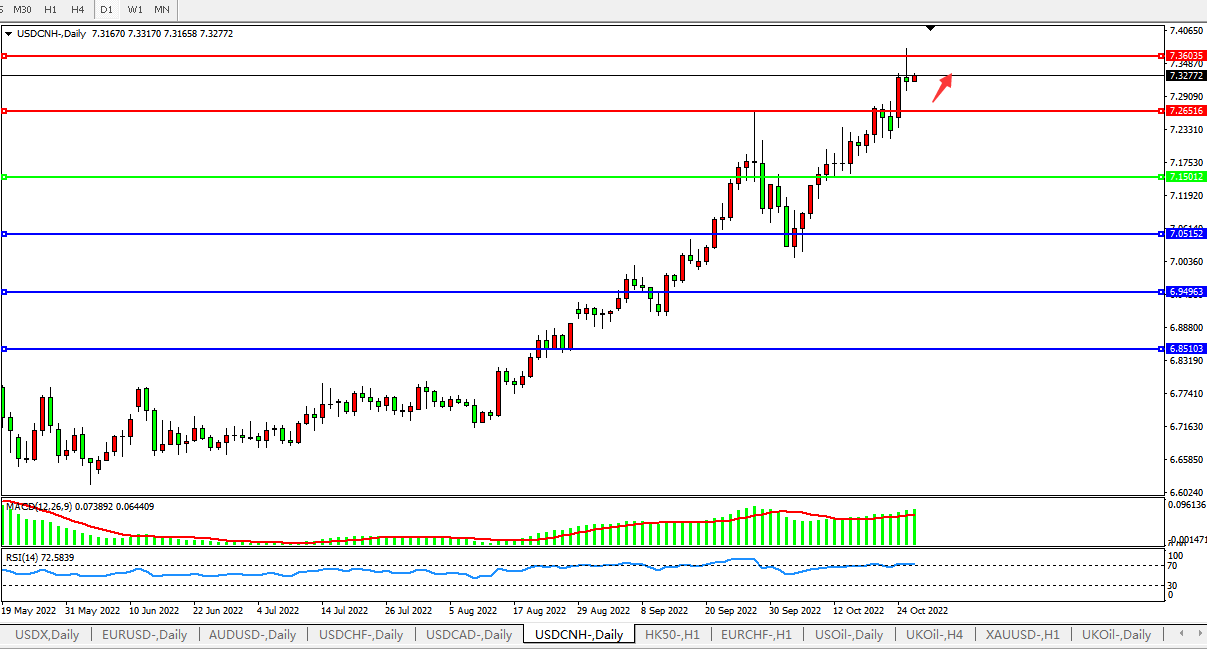Toggle the M30 timeframe button

click(22, 9)
